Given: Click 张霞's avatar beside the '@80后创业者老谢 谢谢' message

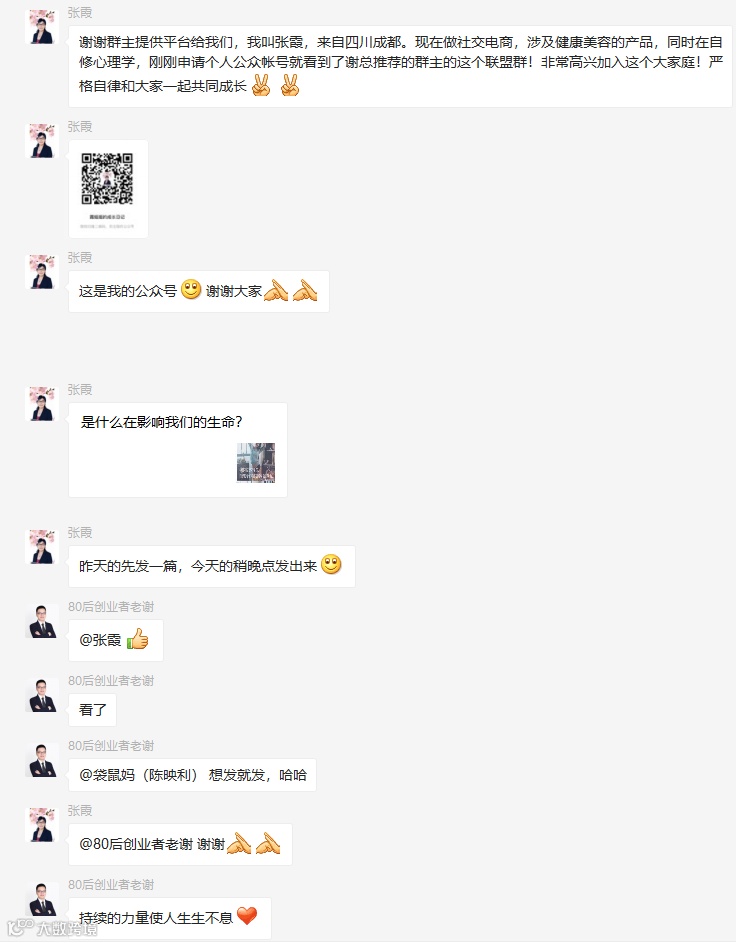Looking at the screenshot, I should (42, 825).
